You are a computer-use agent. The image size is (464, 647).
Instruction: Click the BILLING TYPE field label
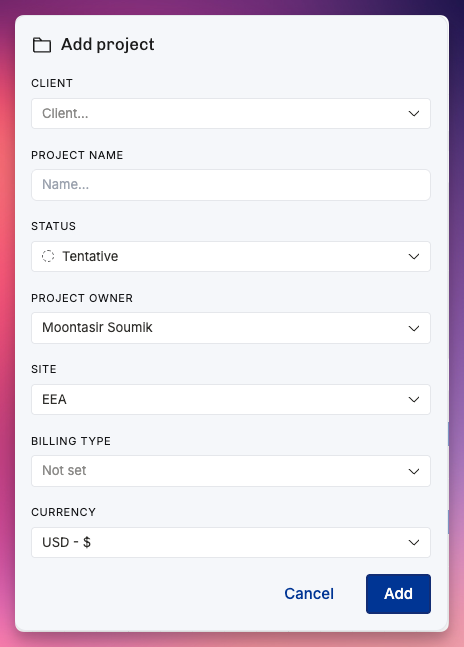pyautogui.click(x=71, y=441)
